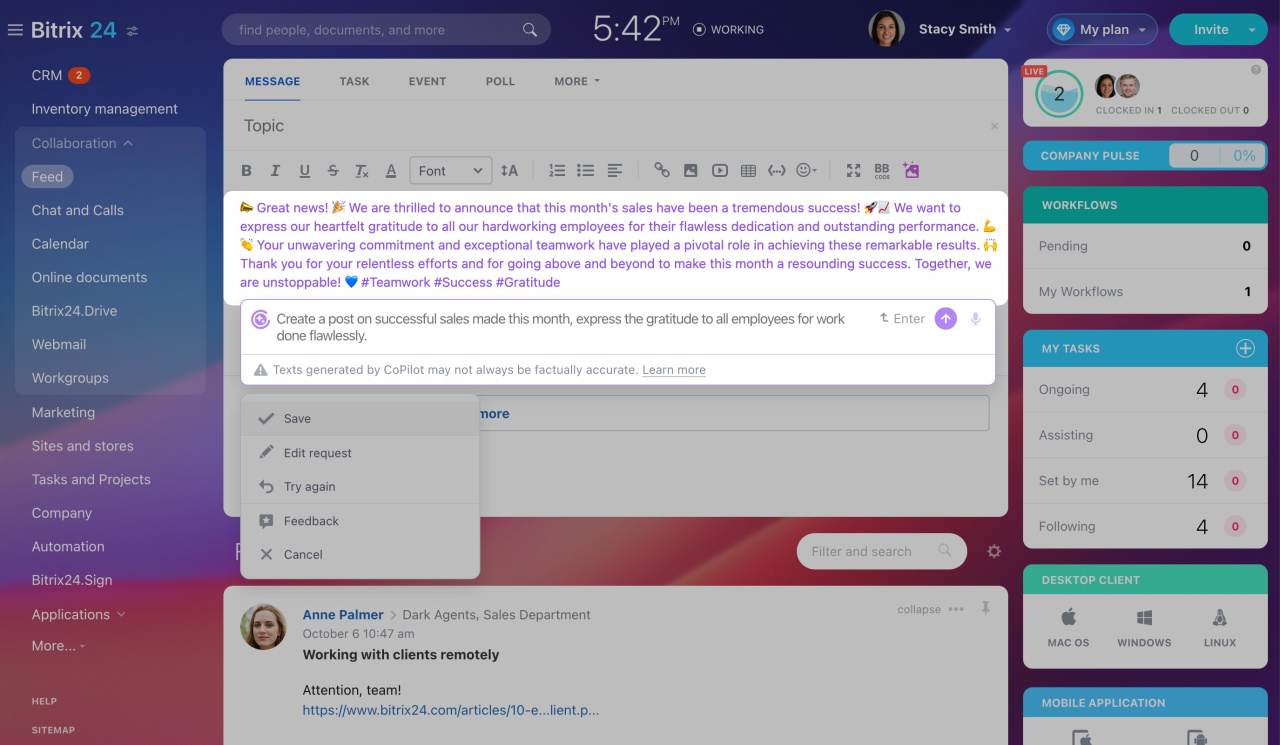Add a new task with the plus icon

click(1245, 348)
